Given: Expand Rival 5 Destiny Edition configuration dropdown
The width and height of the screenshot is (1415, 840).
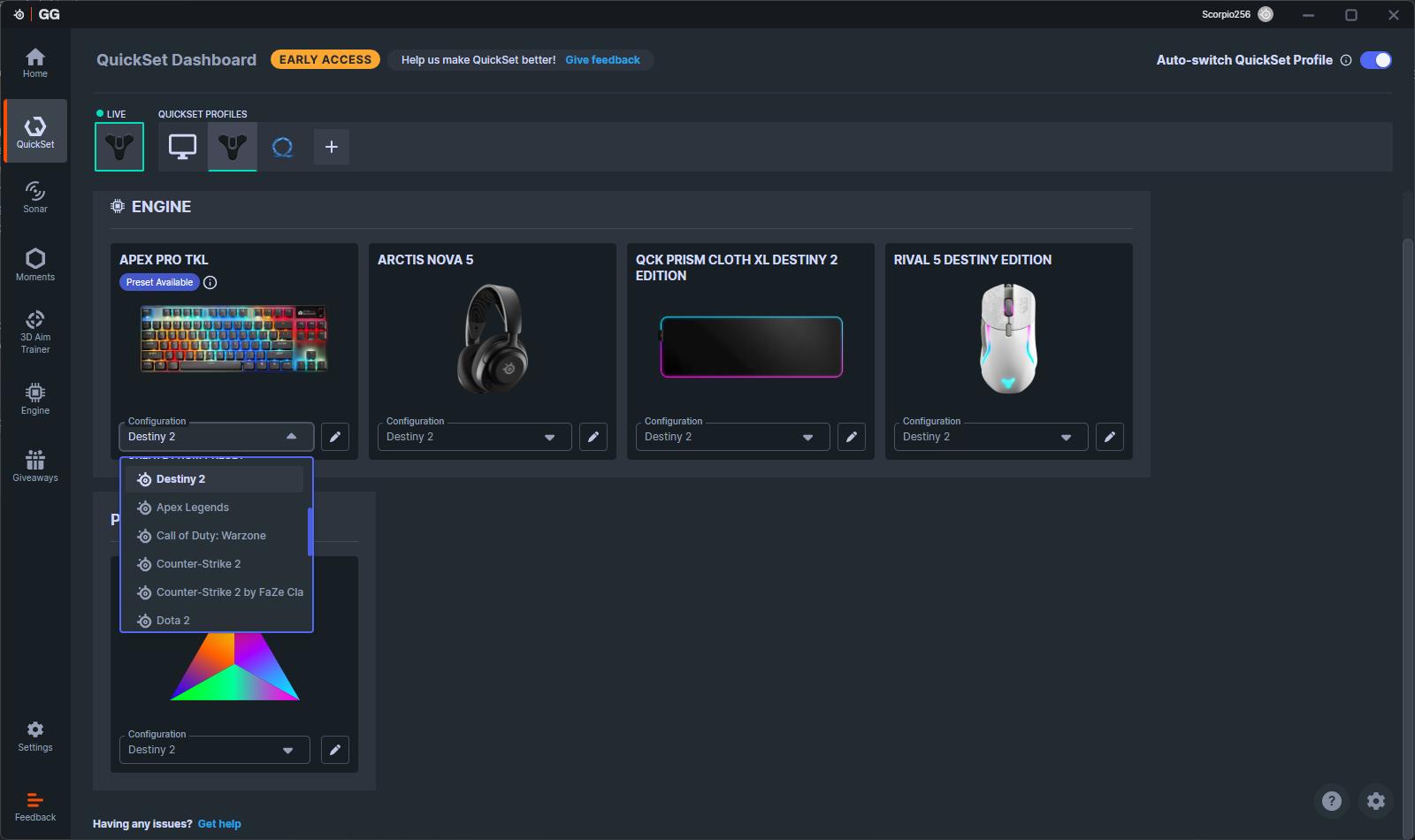Looking at the screenshot, I should click(x=1066, y=437).
